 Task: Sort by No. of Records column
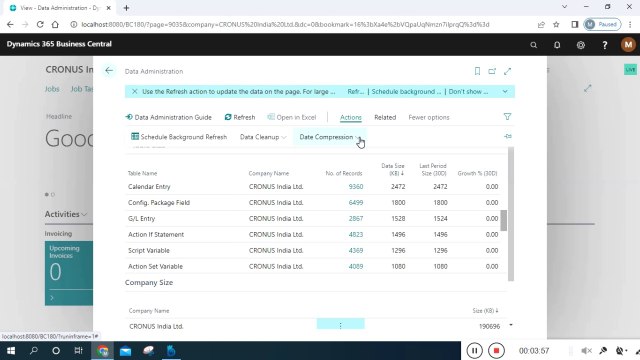pyautogui.click(x=344, y=173)
